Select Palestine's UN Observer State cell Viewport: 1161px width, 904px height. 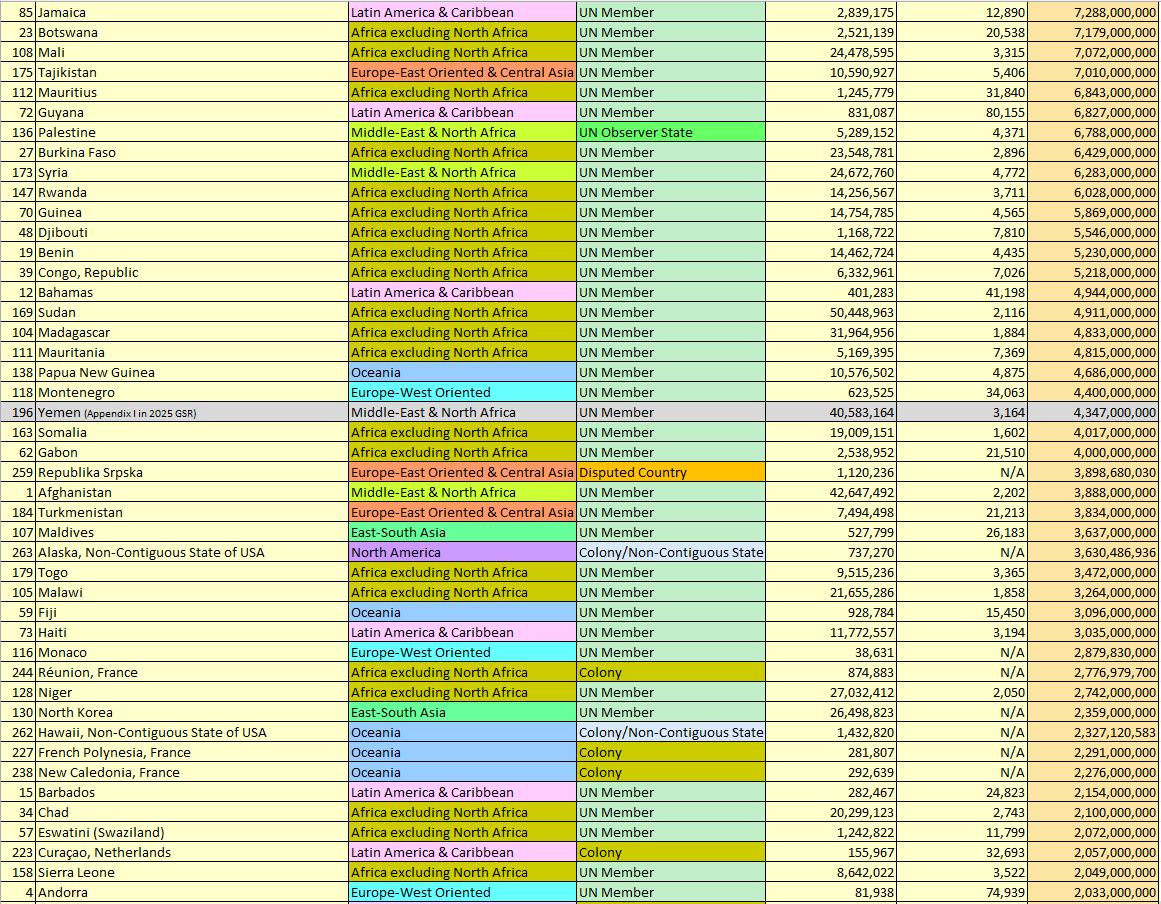pos(671,133)
